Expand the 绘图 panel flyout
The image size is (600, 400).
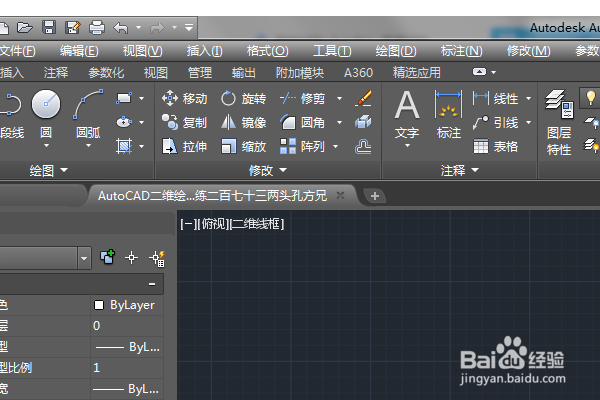[49, 170]
